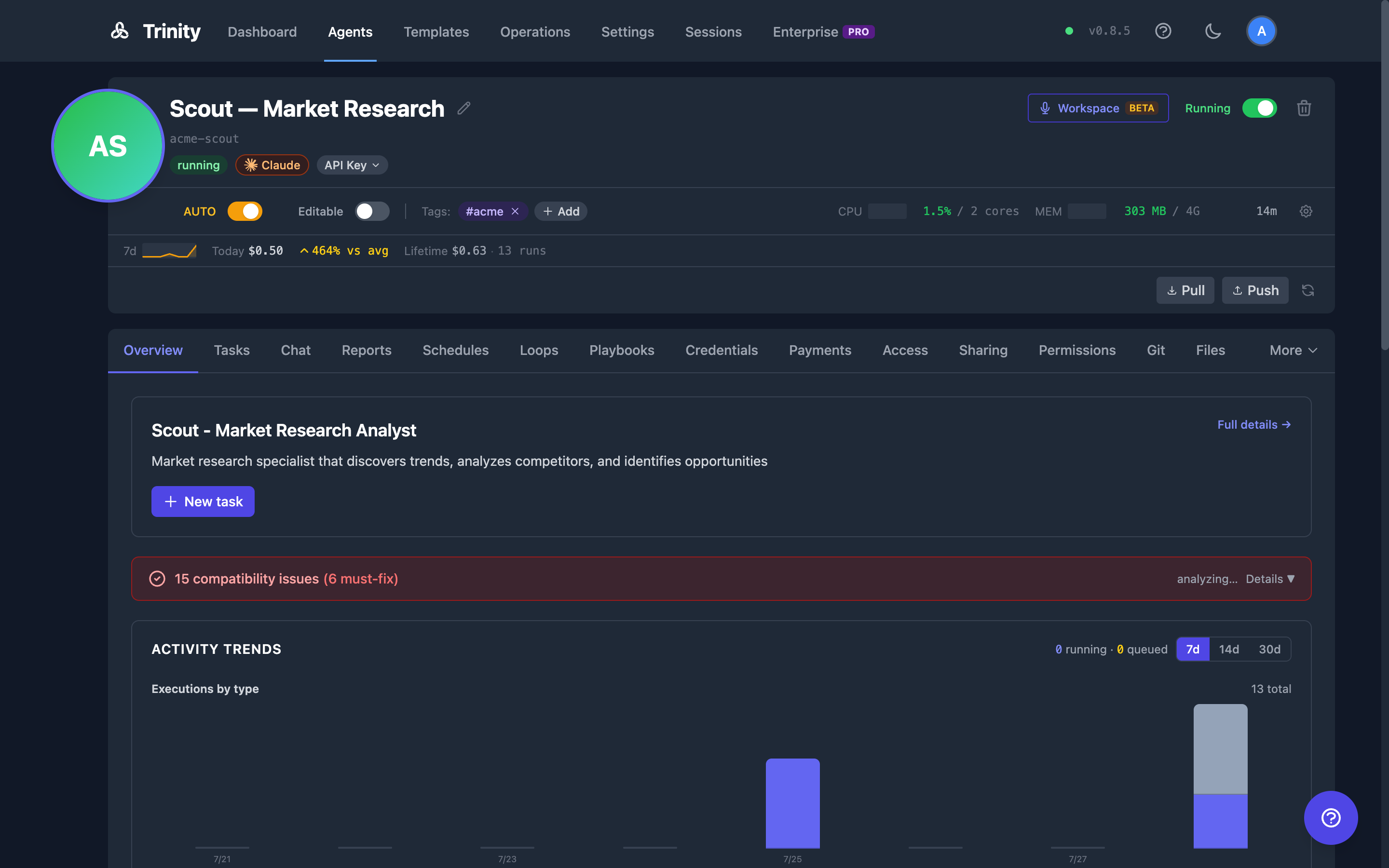Viewport: 1389px width, 868px height.
Task: Switch to the Files tab
Action: (x=1211, y=350)
